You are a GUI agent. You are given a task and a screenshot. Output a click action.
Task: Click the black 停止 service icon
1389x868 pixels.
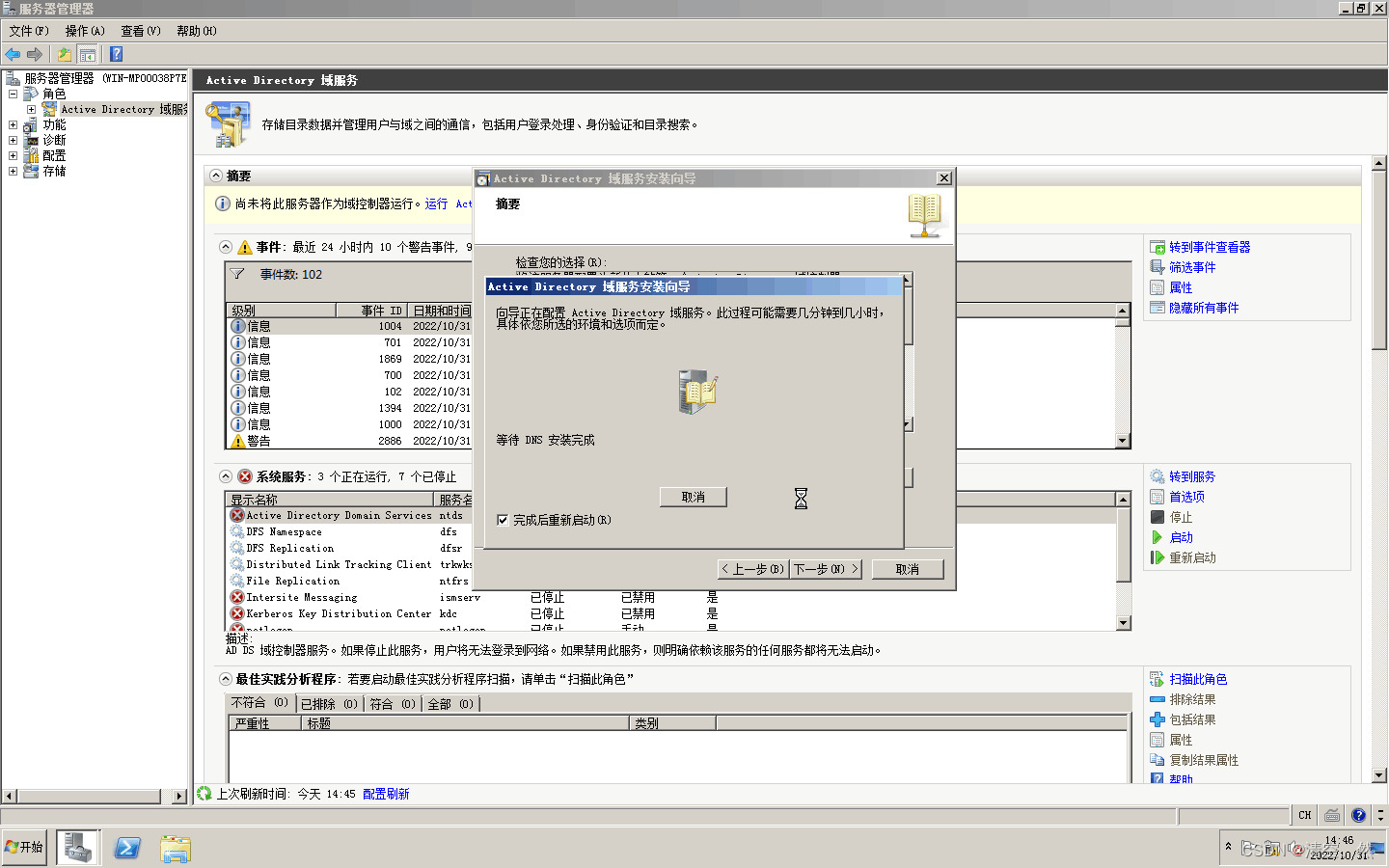1157,517
